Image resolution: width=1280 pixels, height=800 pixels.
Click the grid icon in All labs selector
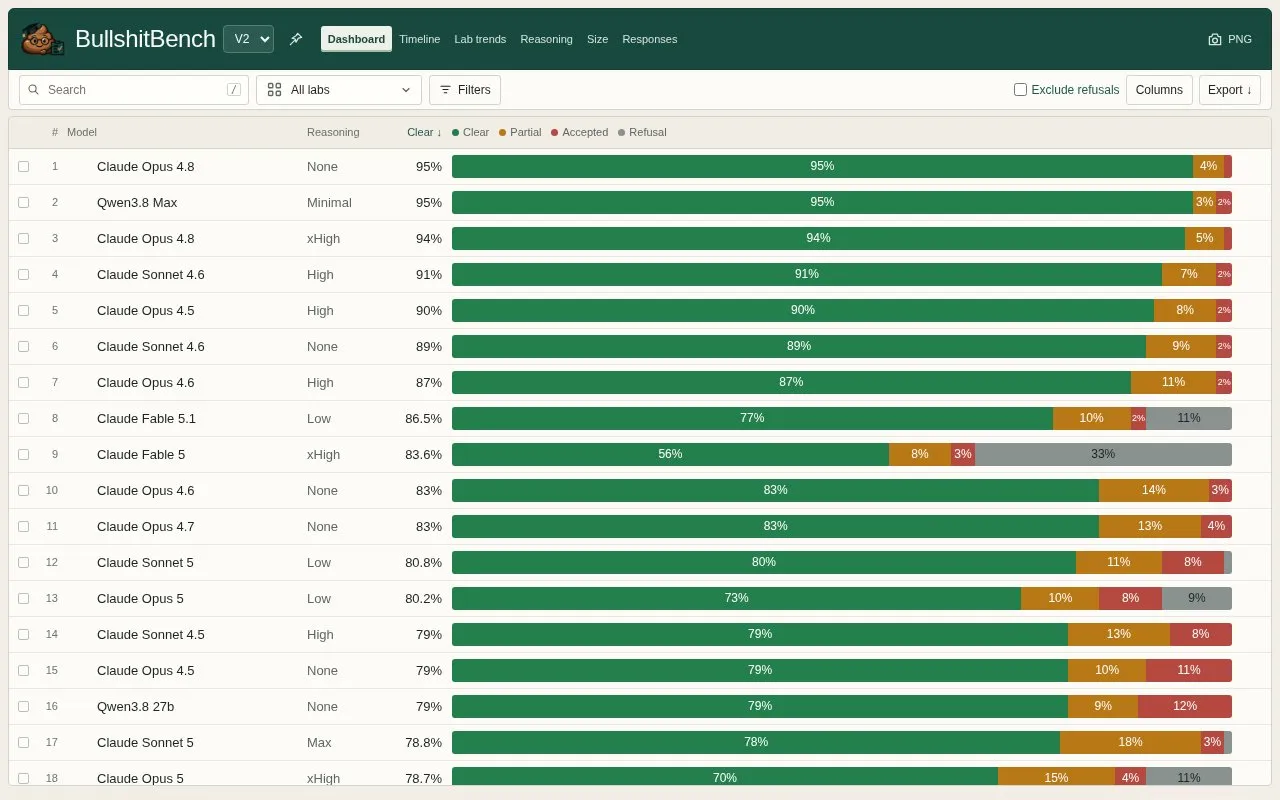[274, 90]
